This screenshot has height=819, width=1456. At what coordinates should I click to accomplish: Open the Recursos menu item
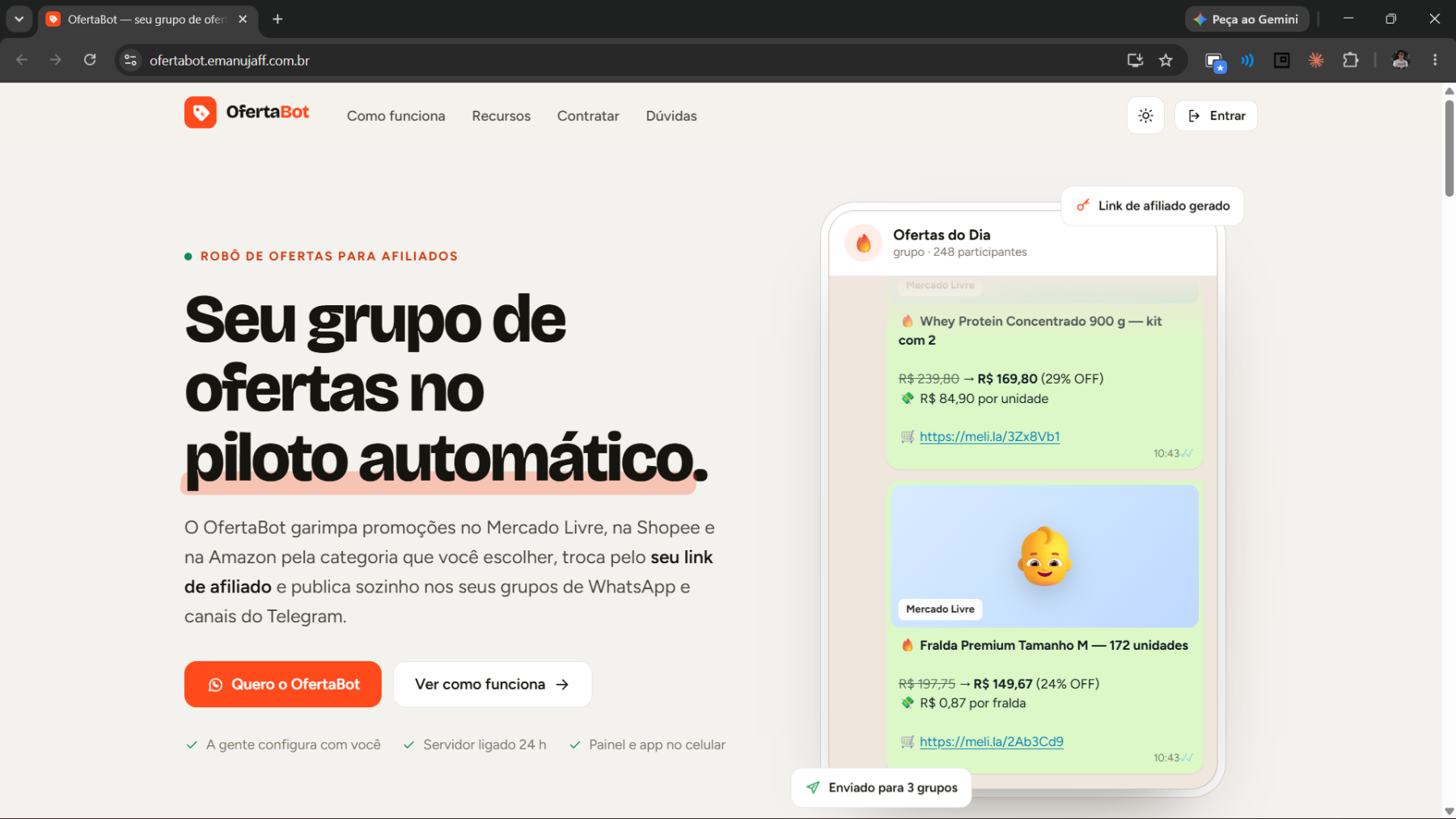pyautogui.click(x=502, y=116)
